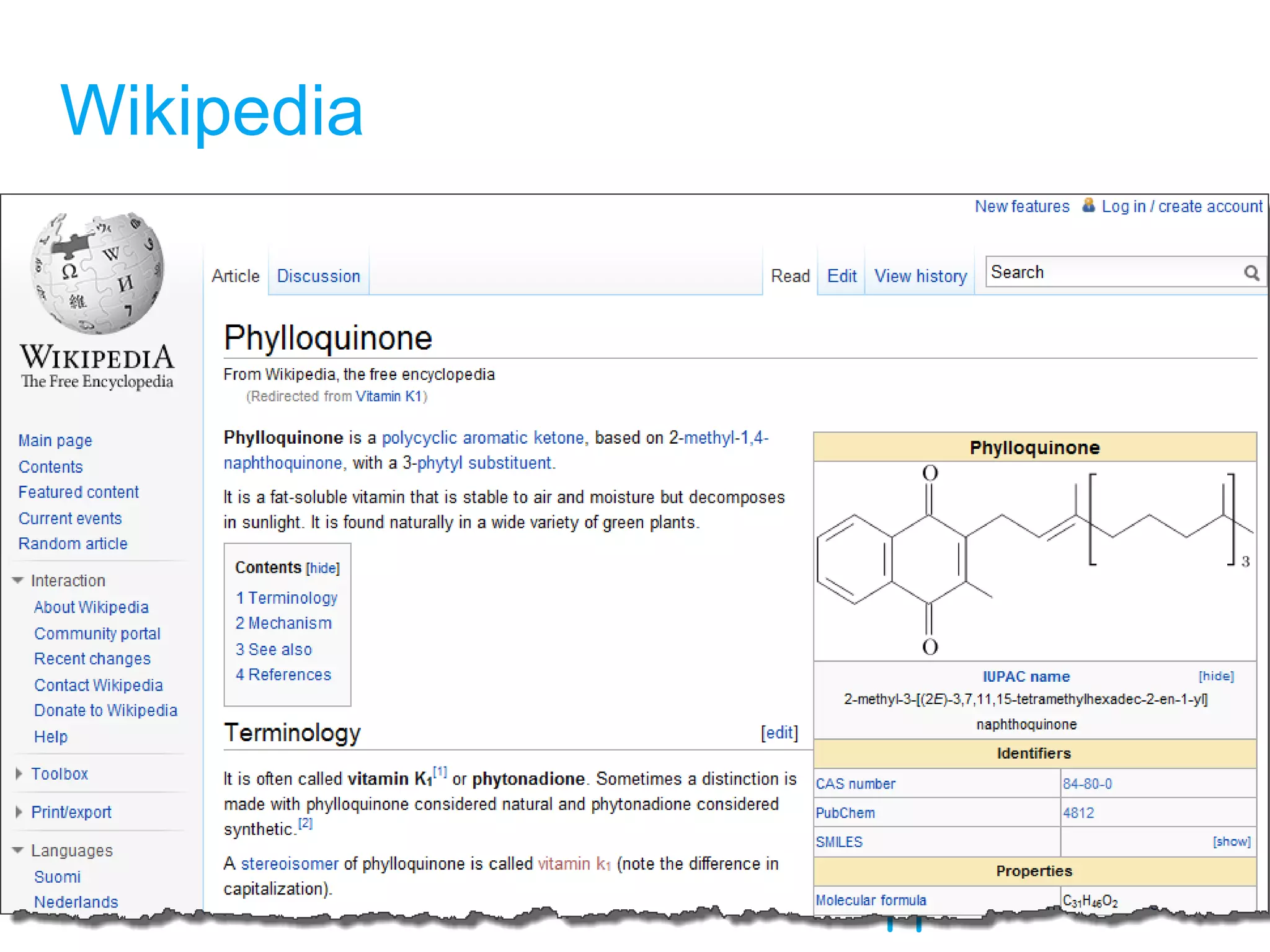Jump to 2 Mechanism section
1270x952 pixels.
[x=283, y=624]
